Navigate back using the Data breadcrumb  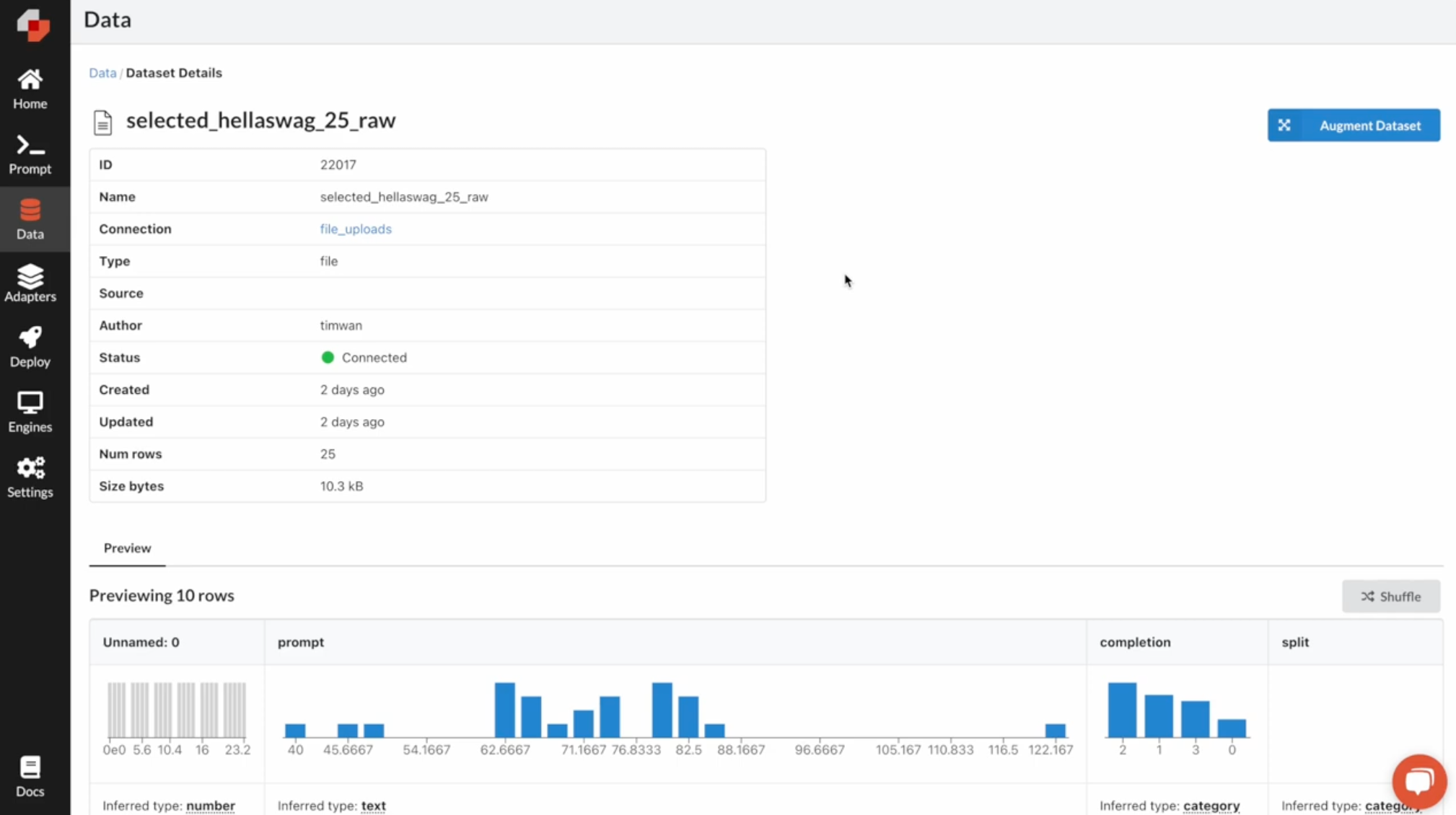(x=102, y=72)
